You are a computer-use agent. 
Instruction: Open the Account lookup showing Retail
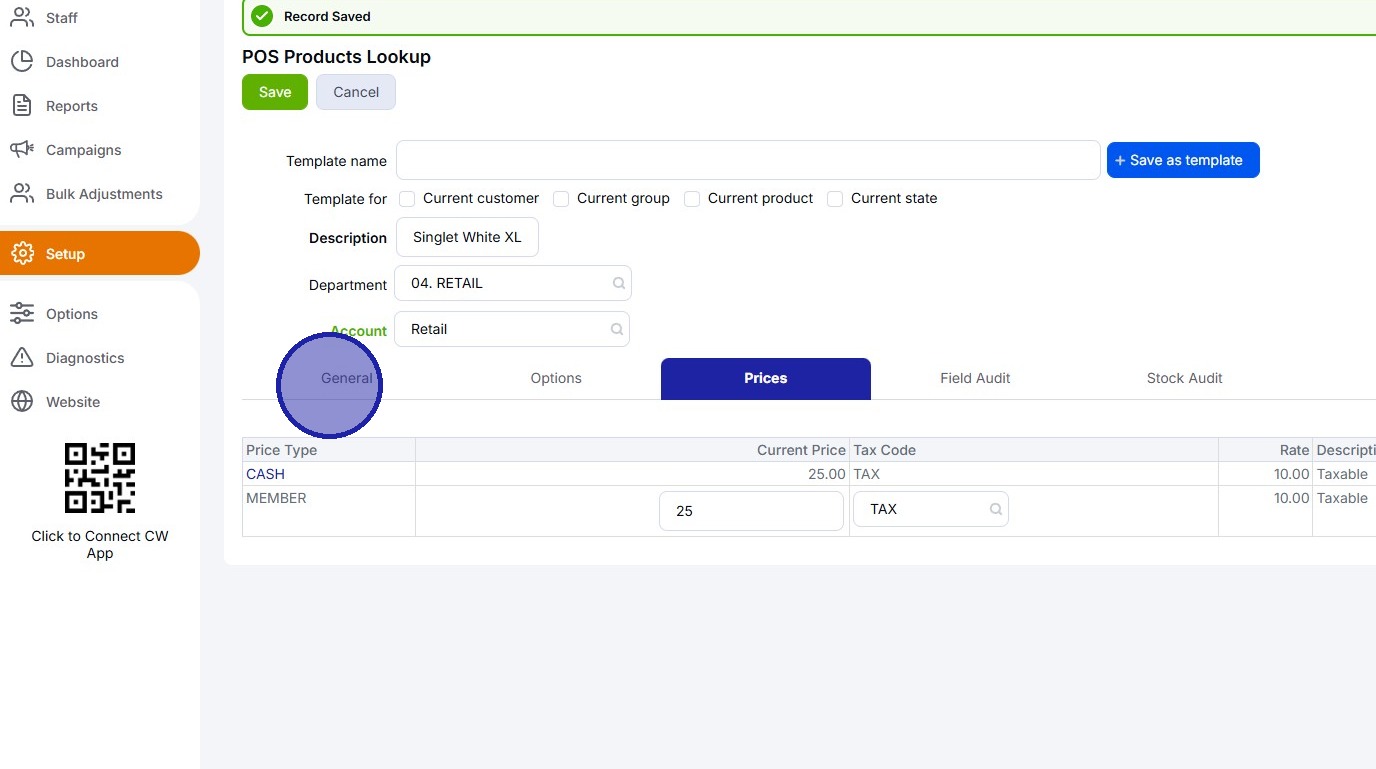pyautogui.click(x=512, y=329)
